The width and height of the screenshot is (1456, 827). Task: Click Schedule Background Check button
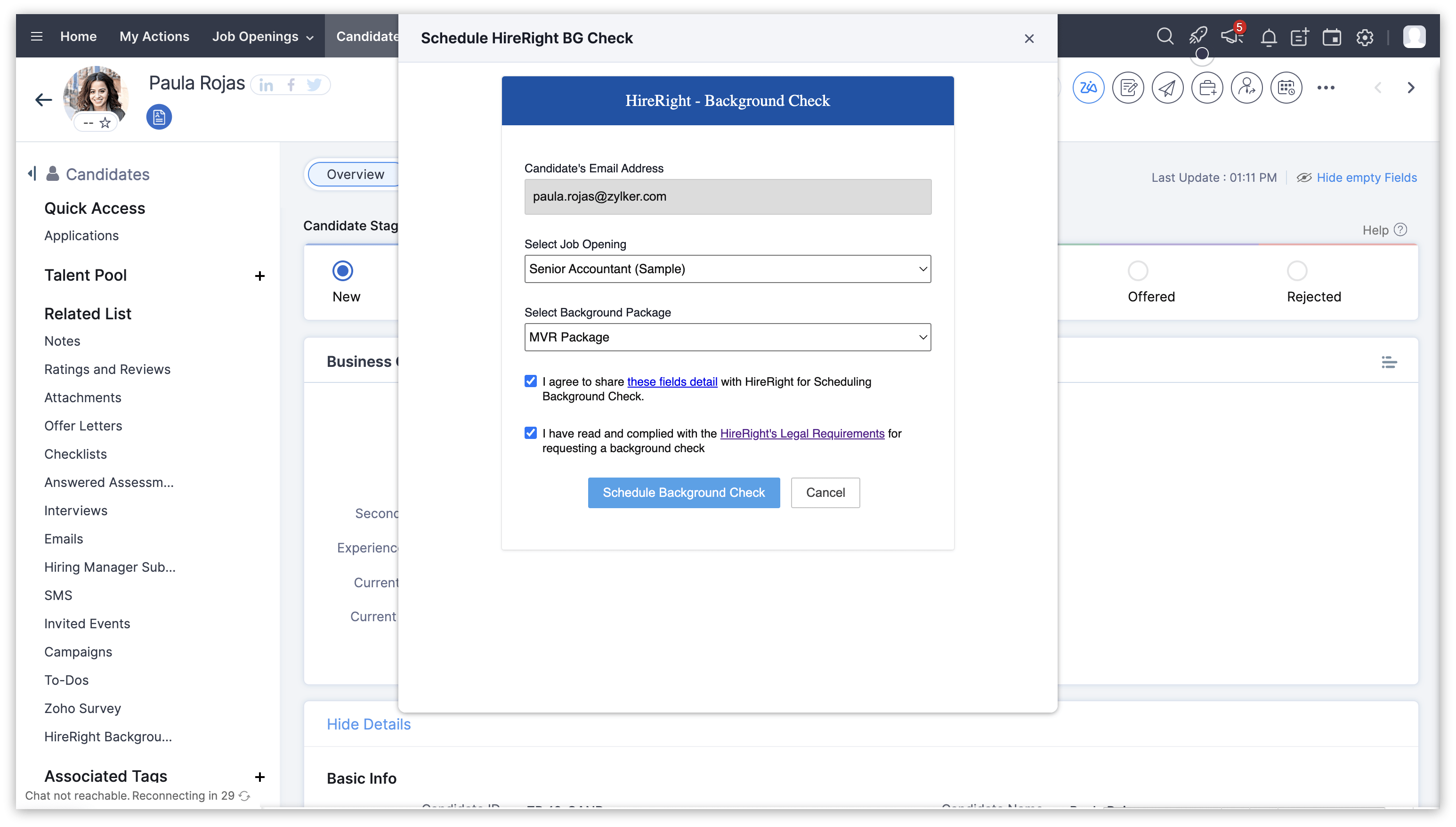(684, 493)
